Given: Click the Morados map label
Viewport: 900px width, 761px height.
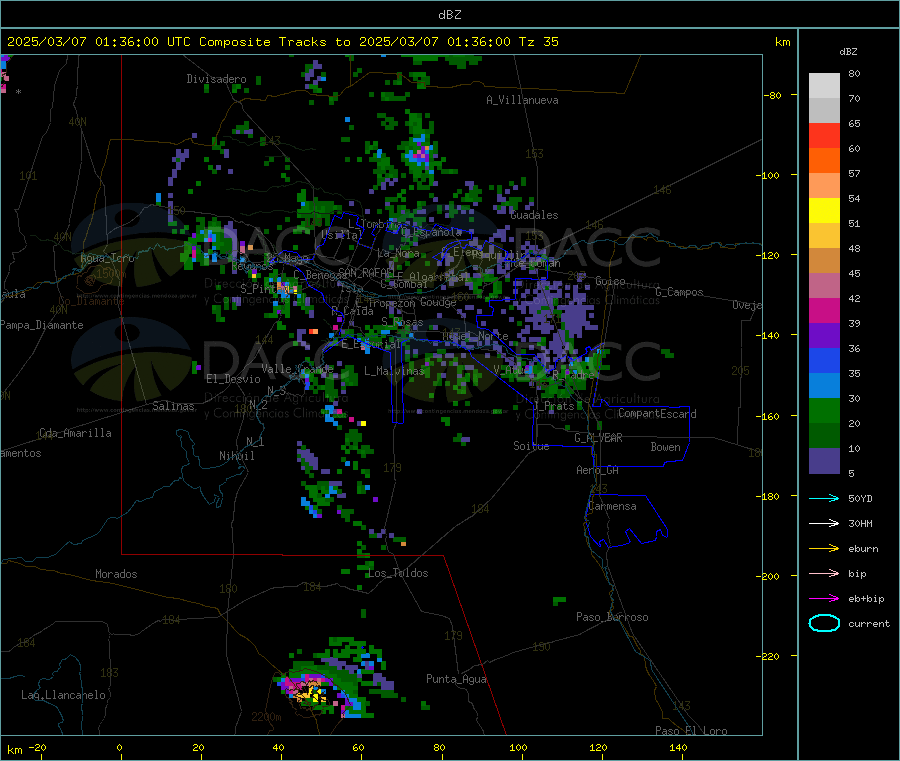Looking at the screenshot, I should click(x=116, y=574).
